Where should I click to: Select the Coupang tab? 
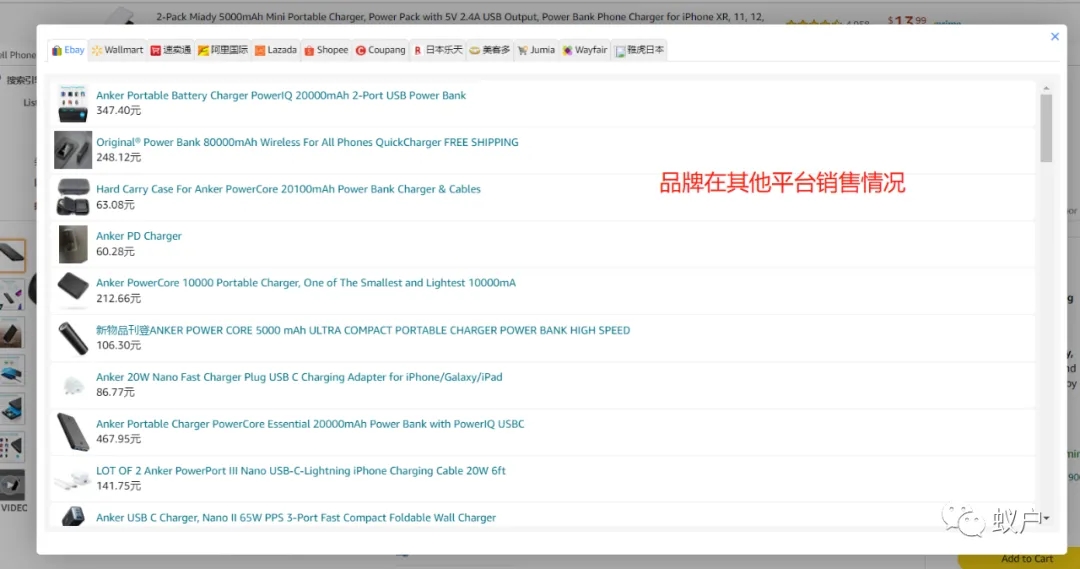pyautogui.click(x=380, y=50)
